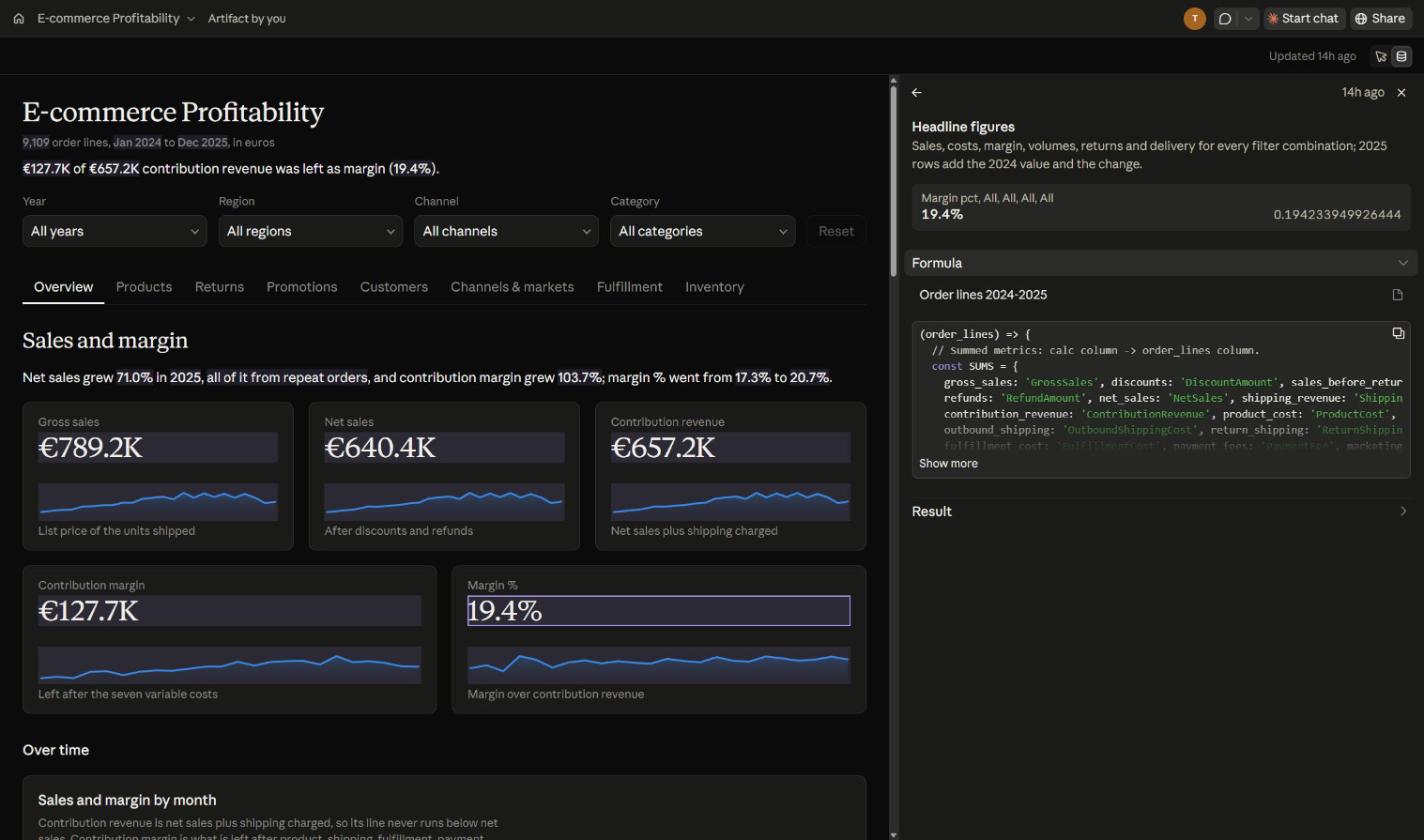Click the home icon in the top bar
The width and height of the screenshot is (1424, 840).
[x=18, y=18]
